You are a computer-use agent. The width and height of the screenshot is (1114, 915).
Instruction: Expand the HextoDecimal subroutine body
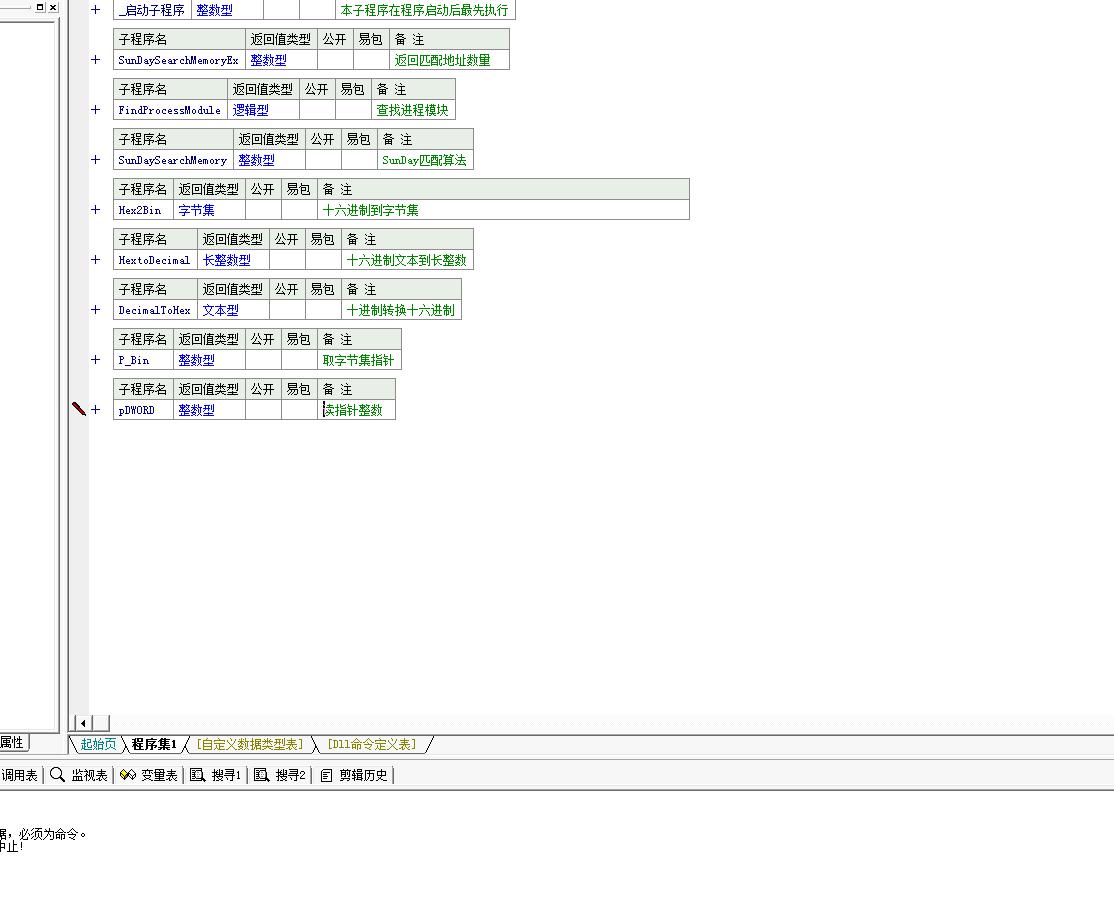[96, 260]
